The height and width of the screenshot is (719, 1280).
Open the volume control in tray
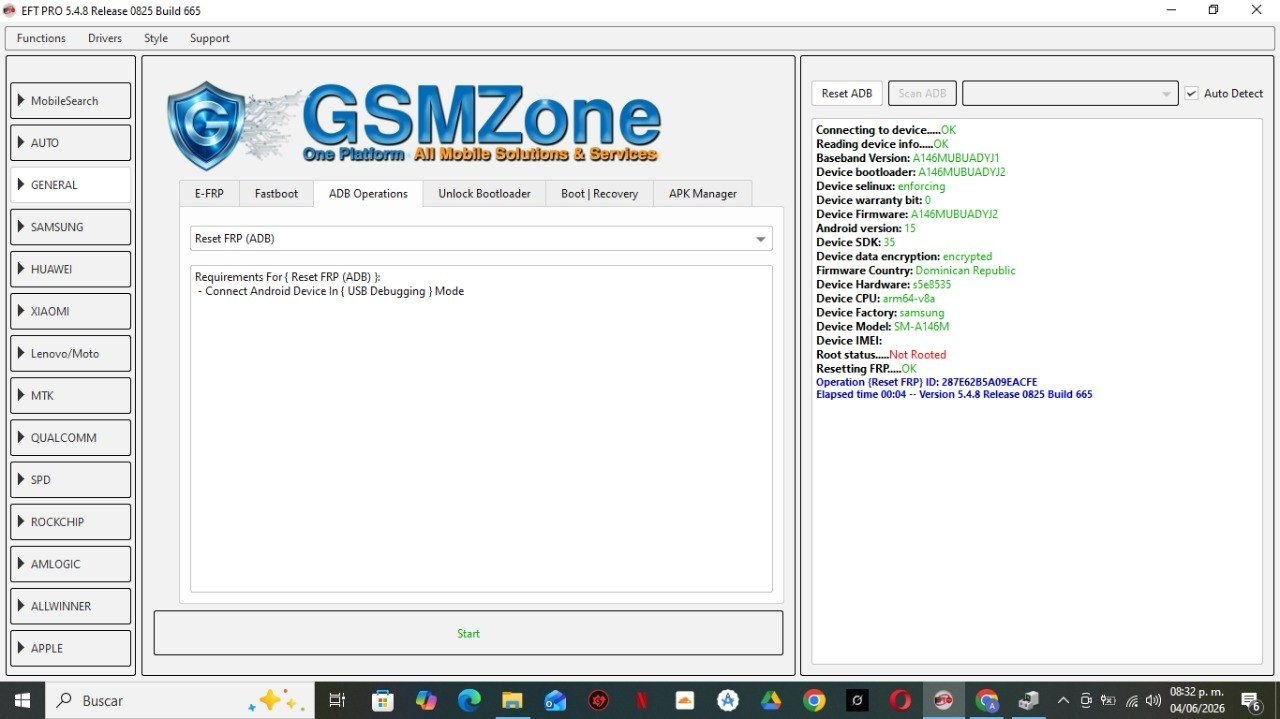(x=1153, y=700)
